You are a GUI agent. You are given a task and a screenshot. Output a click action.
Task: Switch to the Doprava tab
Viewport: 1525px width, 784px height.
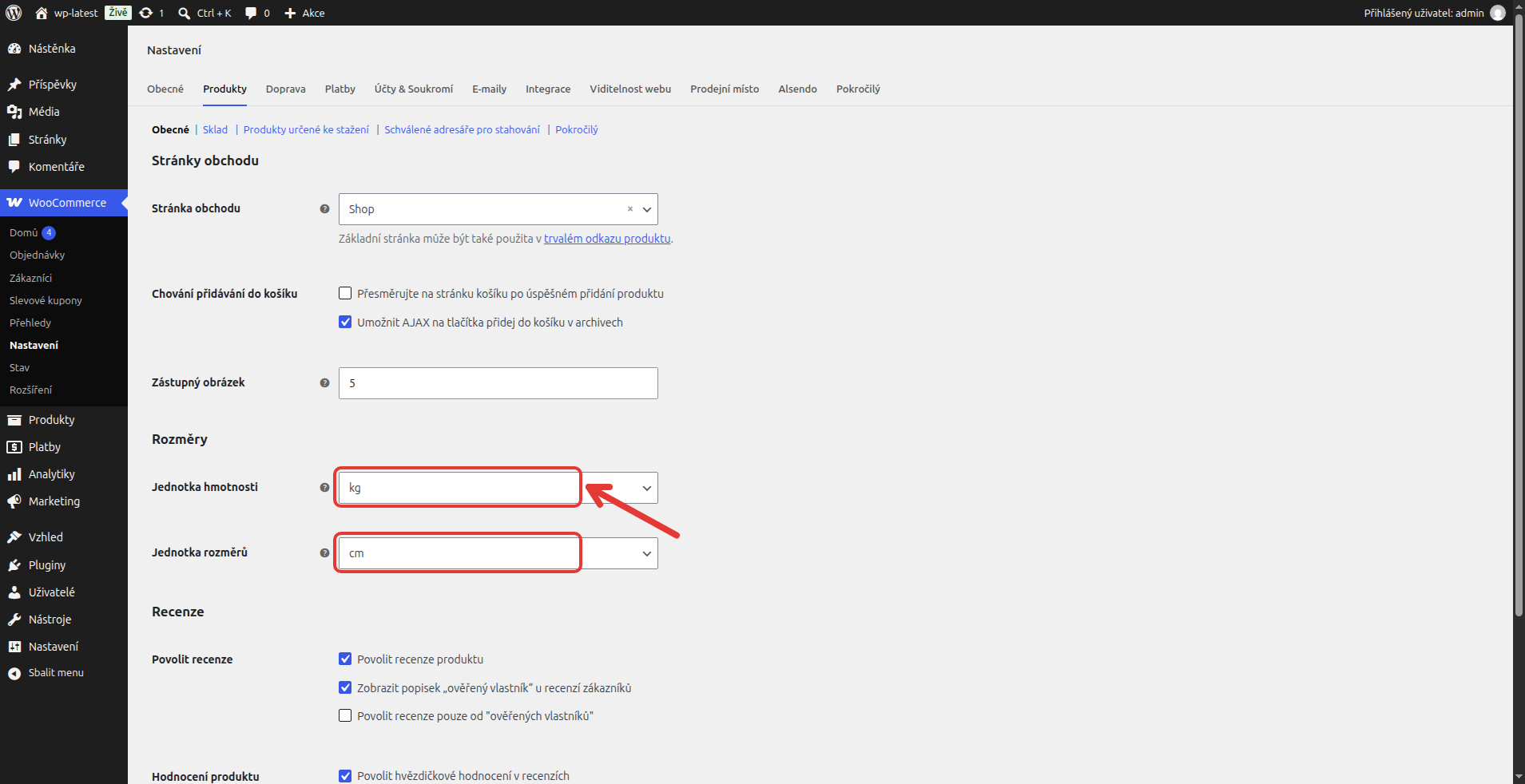pos(286,89)
